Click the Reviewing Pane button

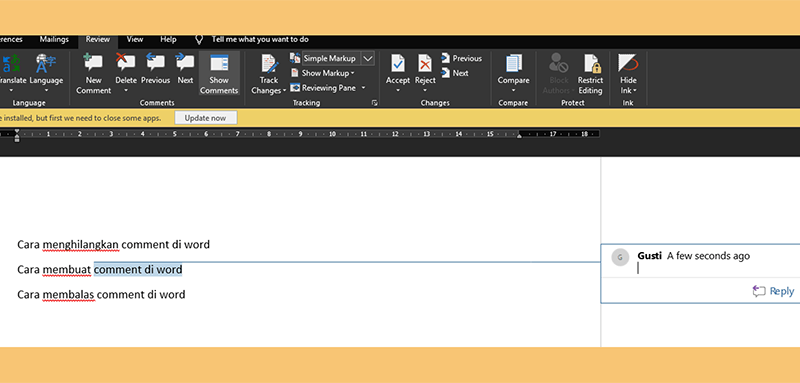point(323,88)
